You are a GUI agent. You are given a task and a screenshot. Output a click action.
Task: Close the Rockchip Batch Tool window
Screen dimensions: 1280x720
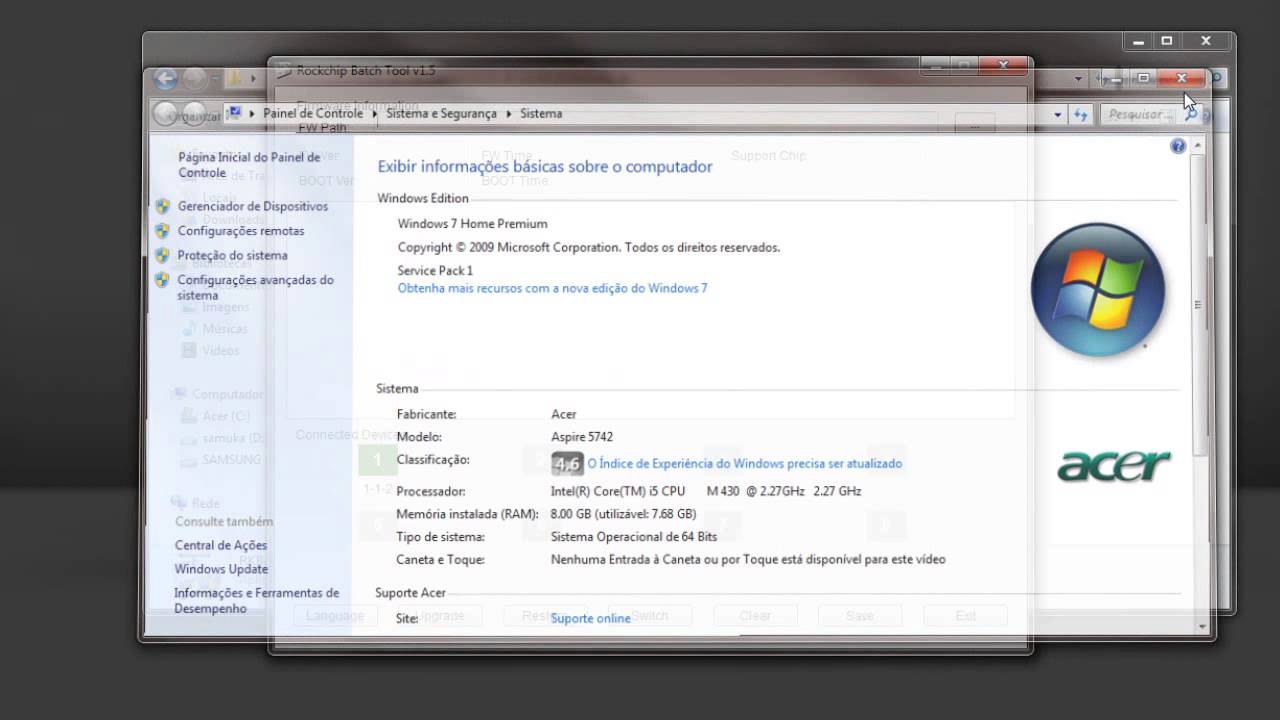[1003, 67]
